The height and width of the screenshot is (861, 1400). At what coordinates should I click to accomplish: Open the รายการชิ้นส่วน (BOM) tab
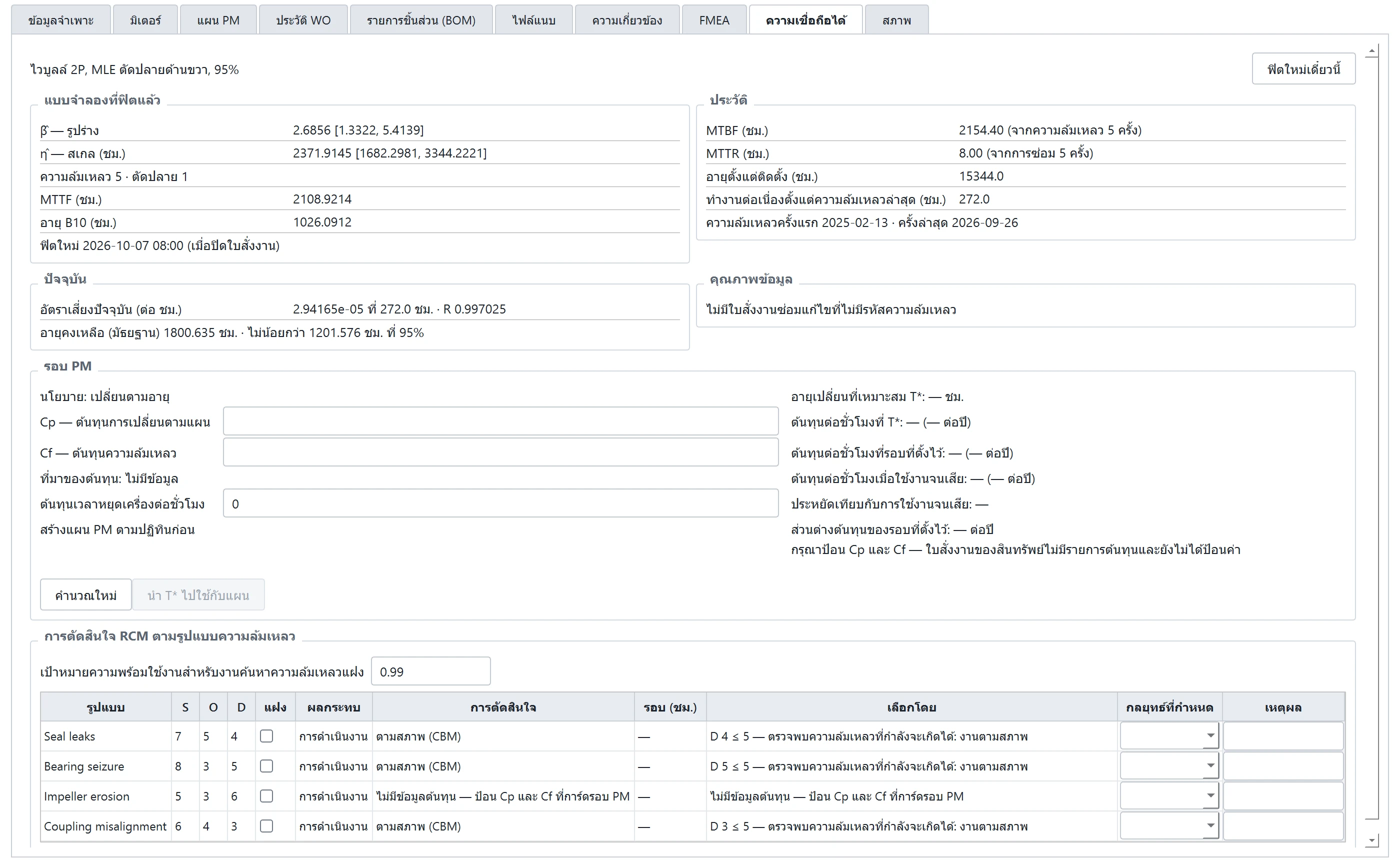coord(420,20)
